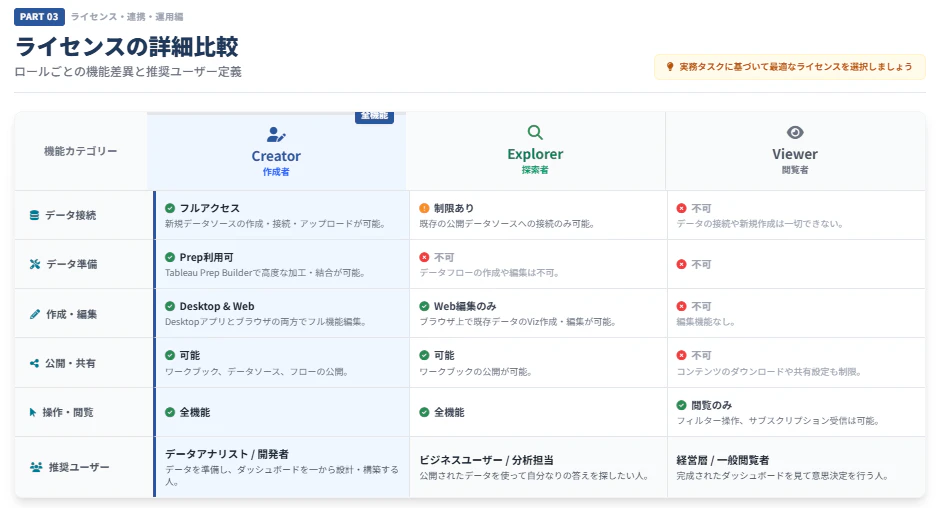The width and height of the screenshot is (952, 508).
Task: Click the green check beside フルアクセス
Action: (170, 208)
